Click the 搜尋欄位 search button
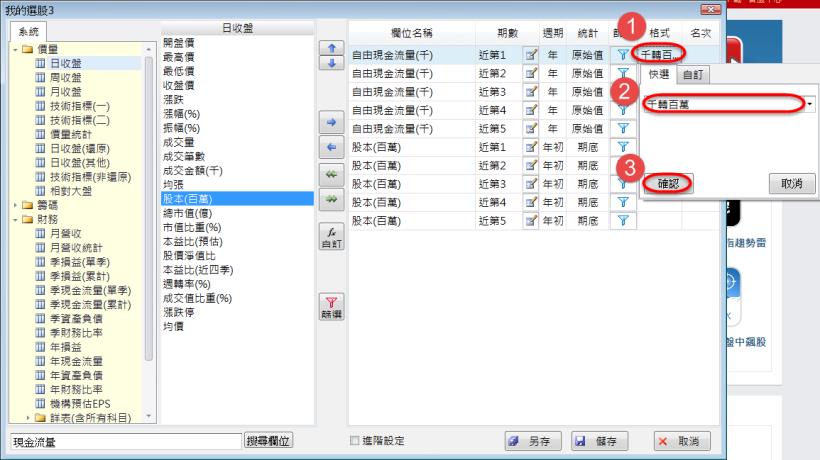 [268, 441]
